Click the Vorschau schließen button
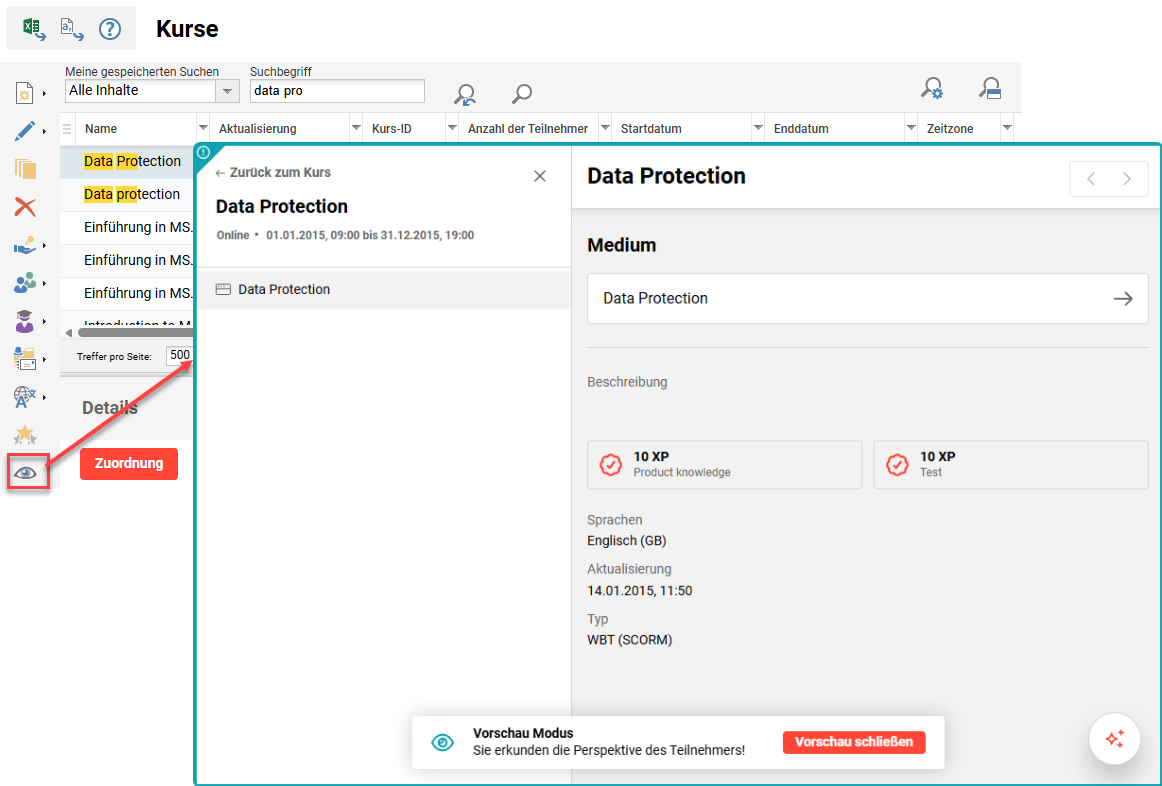This screenshot has width=1162, height=786. click(x=854, y=742)
